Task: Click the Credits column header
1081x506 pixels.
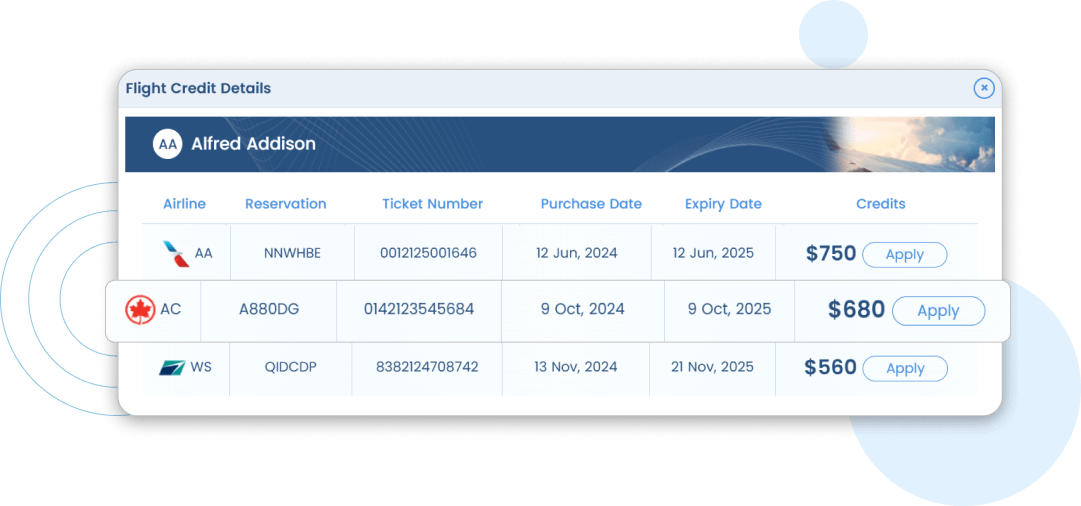Action: click(880, 204)
